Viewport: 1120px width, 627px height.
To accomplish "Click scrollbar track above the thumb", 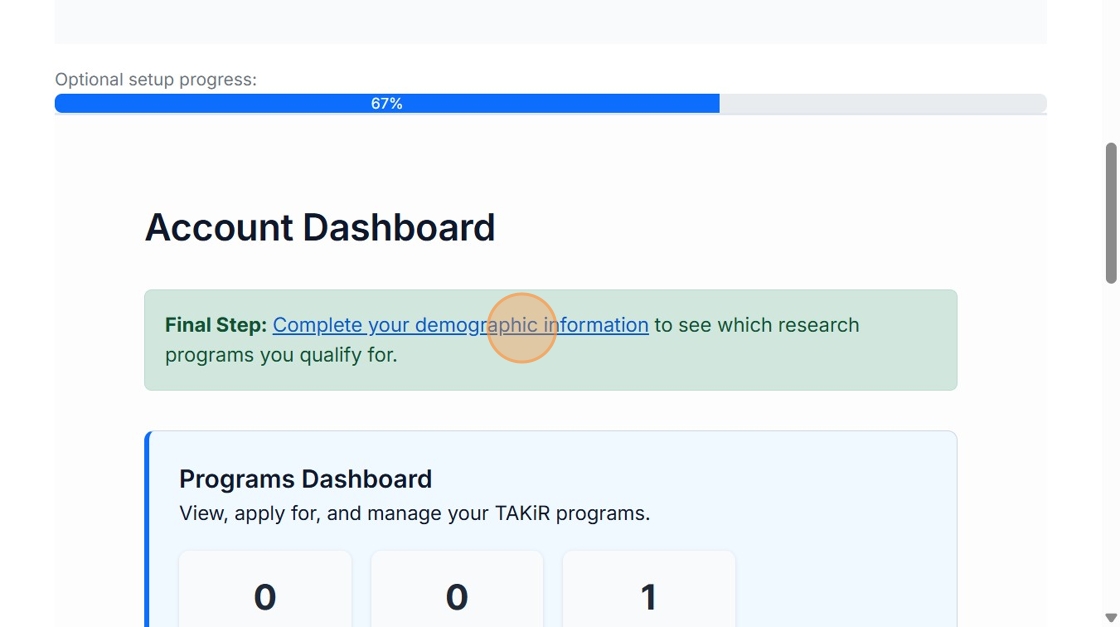I will pos(1110,70).
